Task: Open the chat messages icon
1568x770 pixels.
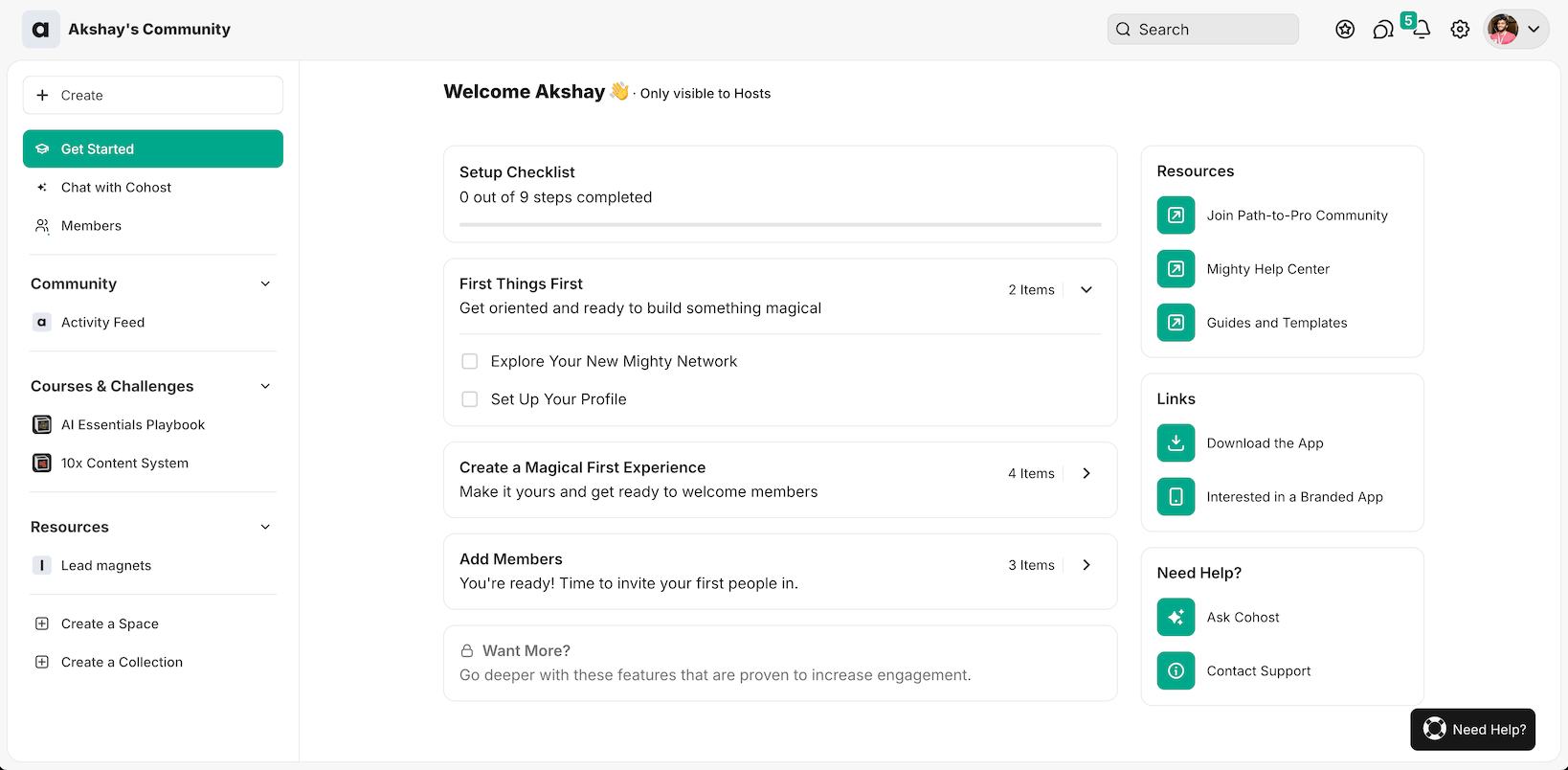Action: [1382, 30]
